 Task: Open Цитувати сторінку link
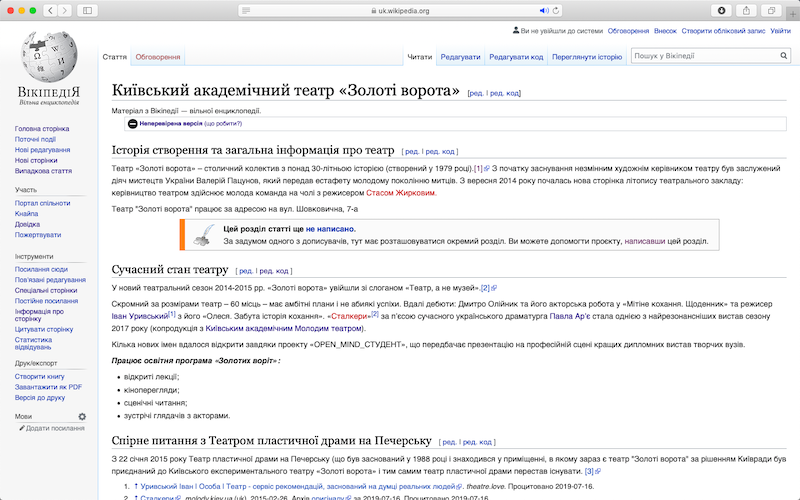[44, 330]
